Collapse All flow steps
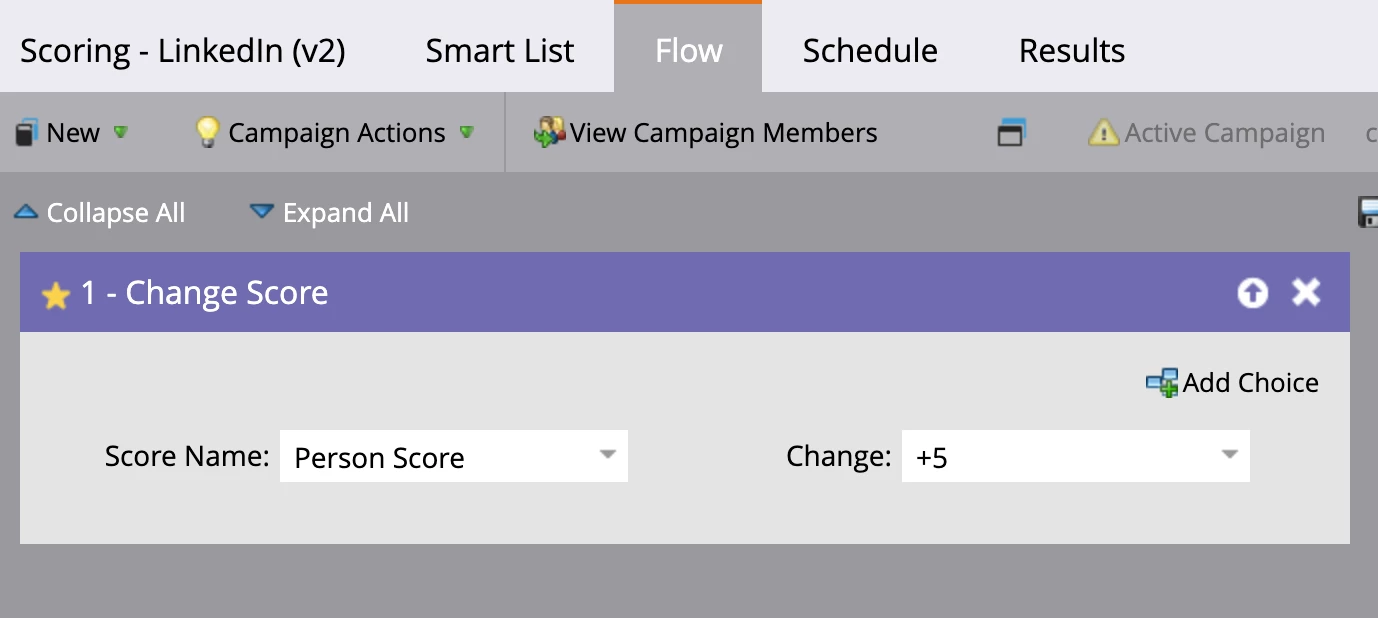The width and height of the screenshot is (1378, 618). (100, 213)
